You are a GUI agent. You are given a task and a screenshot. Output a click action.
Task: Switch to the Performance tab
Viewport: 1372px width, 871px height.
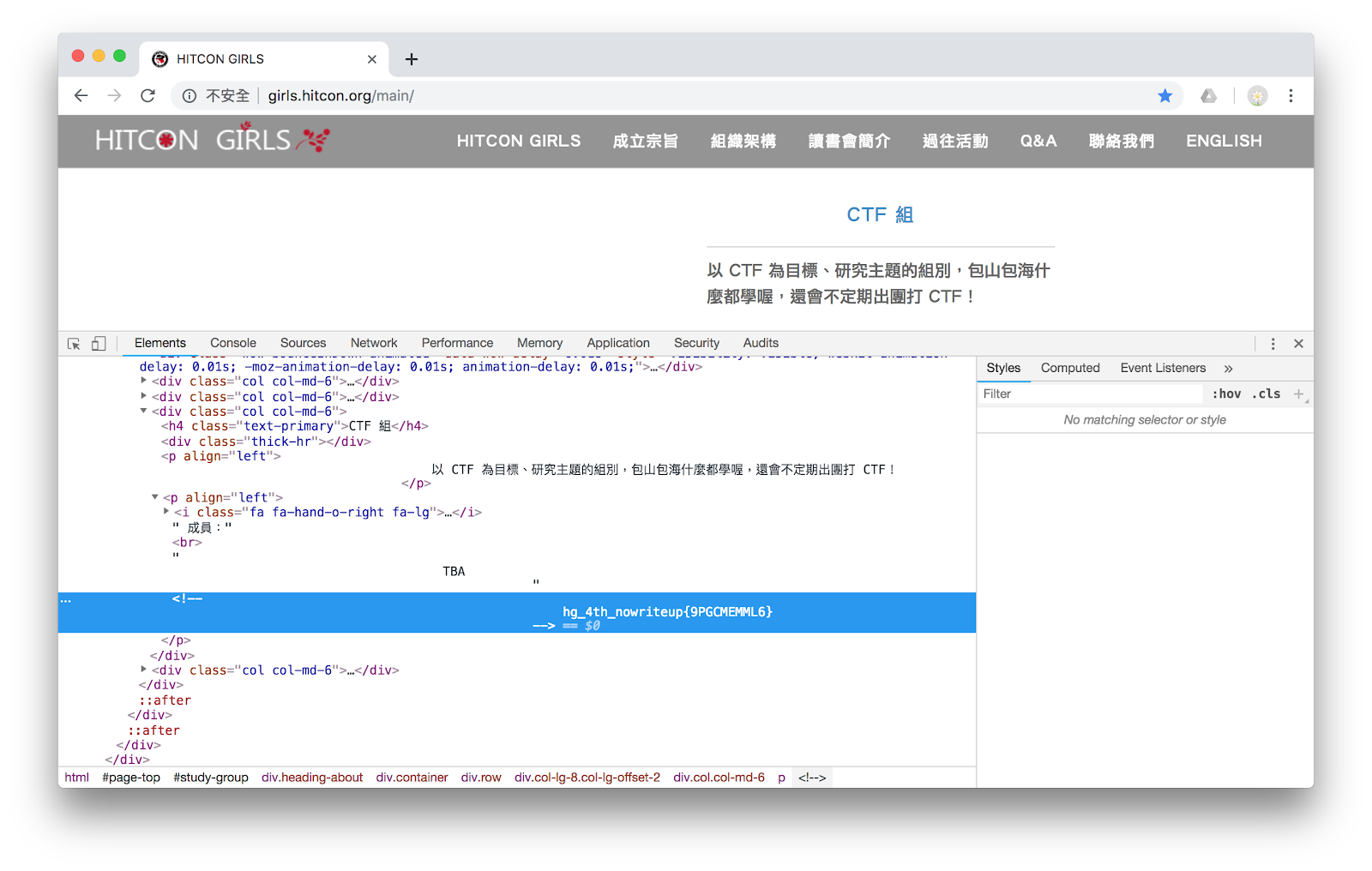[x=457, y=343]
